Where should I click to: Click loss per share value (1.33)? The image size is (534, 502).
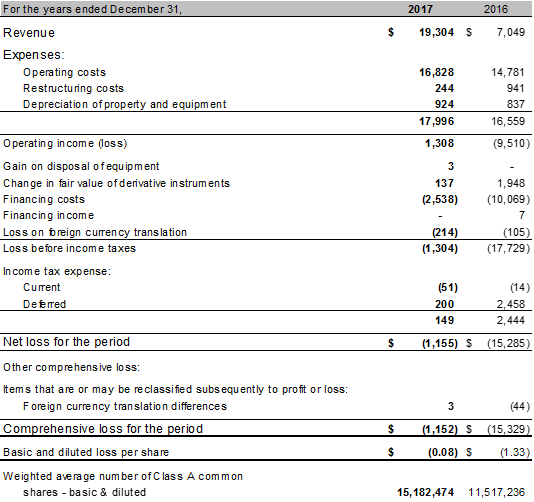[x=515, y=452]
